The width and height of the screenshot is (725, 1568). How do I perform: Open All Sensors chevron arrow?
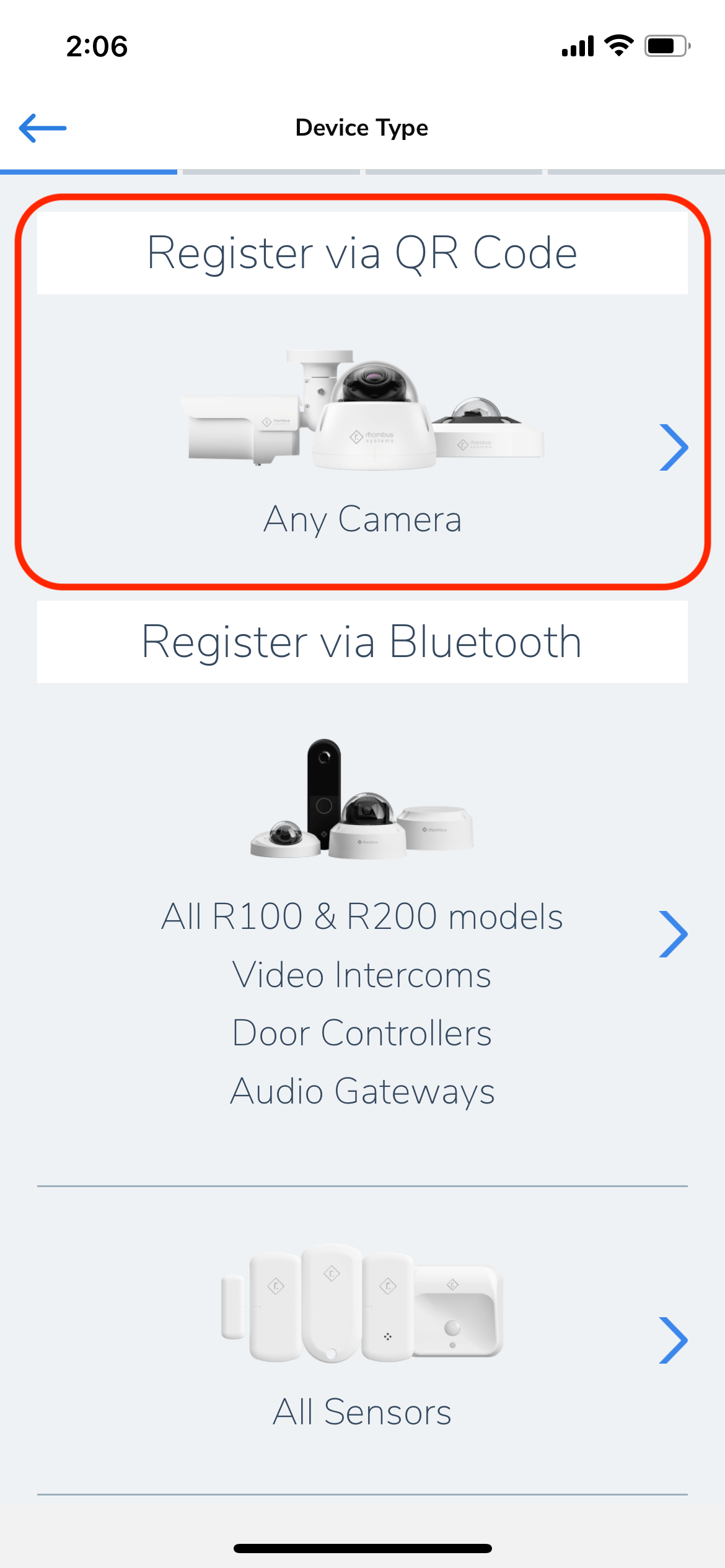pyautogui.click(x=674, y=1340)
